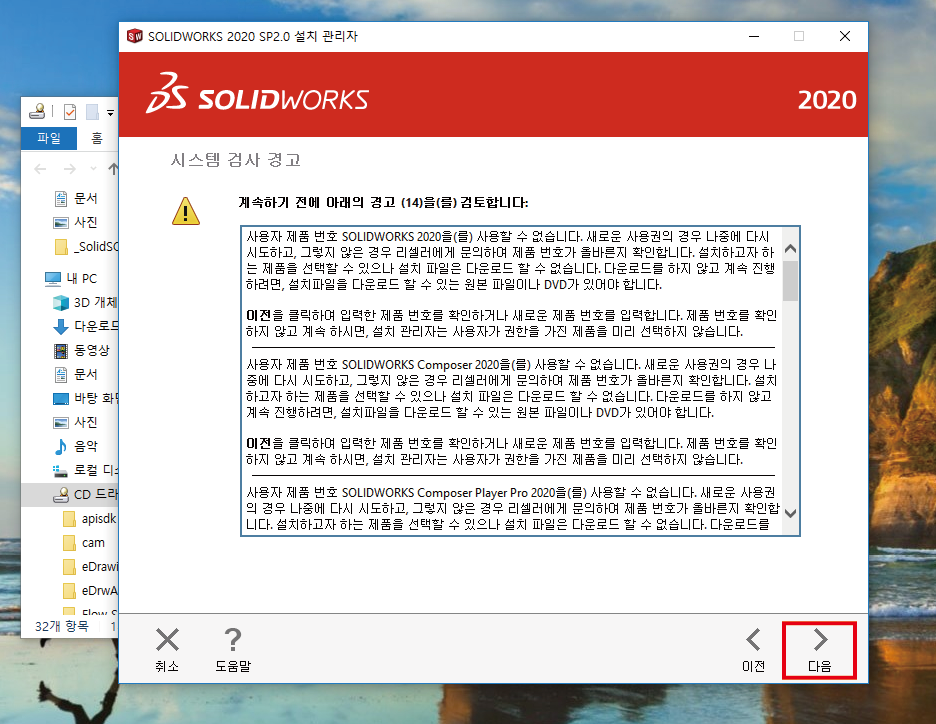Click the yellow warning triangle icon
The image size is (936, 724).
pyautogui.click(x=186, y=211)
